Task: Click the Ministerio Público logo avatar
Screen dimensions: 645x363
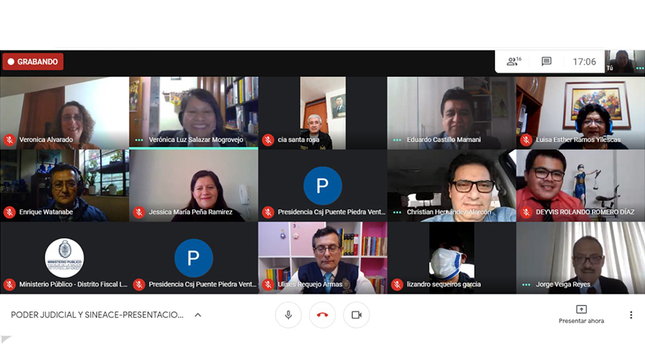Action: tap(65, 258)
